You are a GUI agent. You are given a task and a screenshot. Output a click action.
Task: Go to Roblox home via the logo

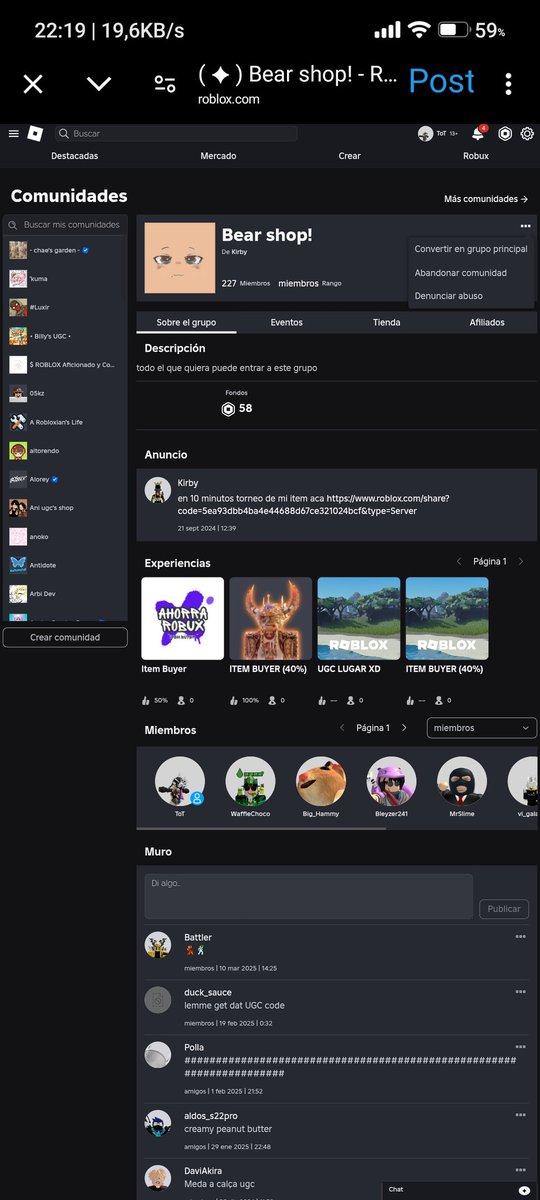(x=35, y=133)
